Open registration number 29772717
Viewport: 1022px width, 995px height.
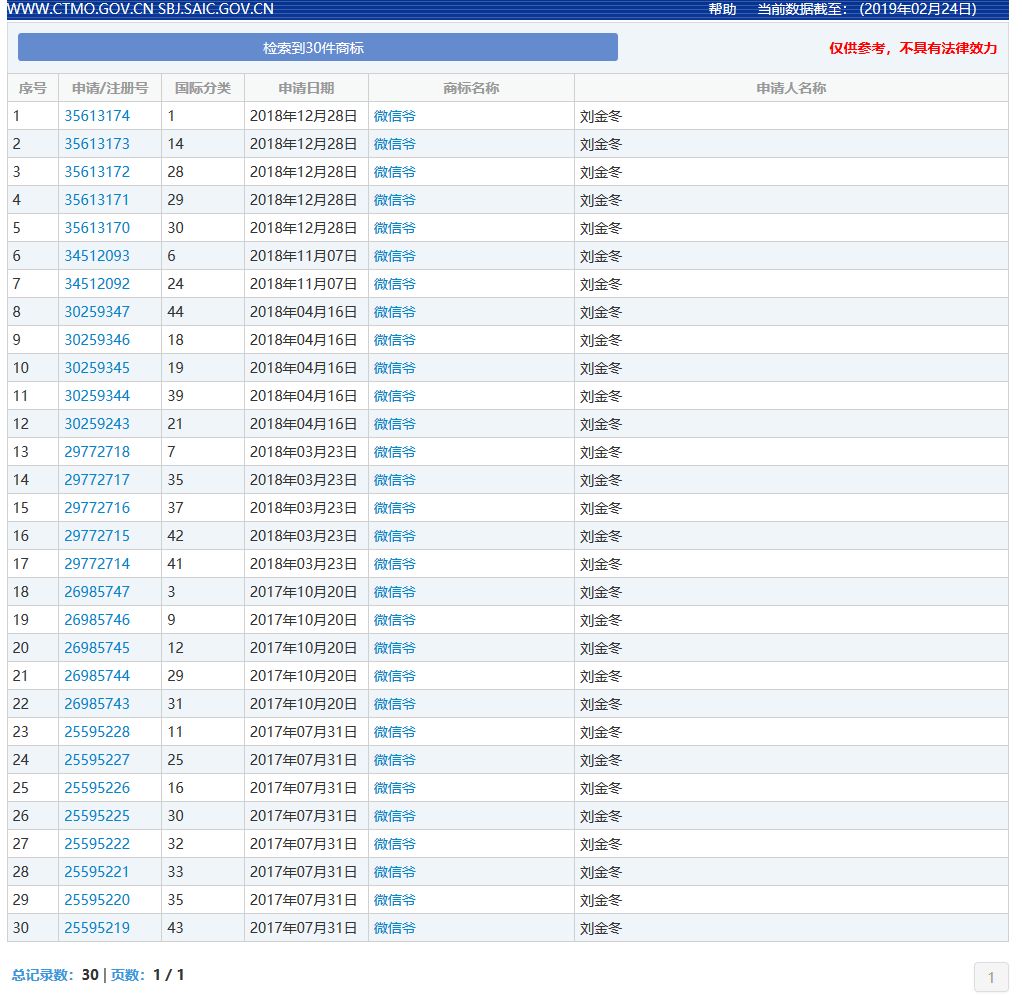[97, 480]
